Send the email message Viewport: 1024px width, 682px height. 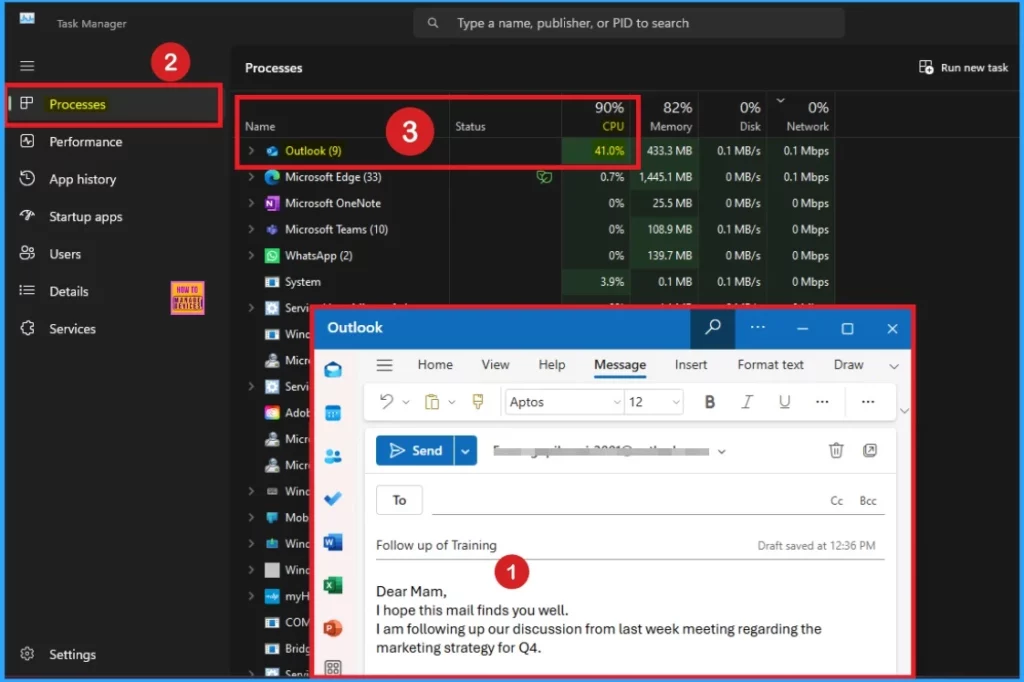click(x=415, y=451)
